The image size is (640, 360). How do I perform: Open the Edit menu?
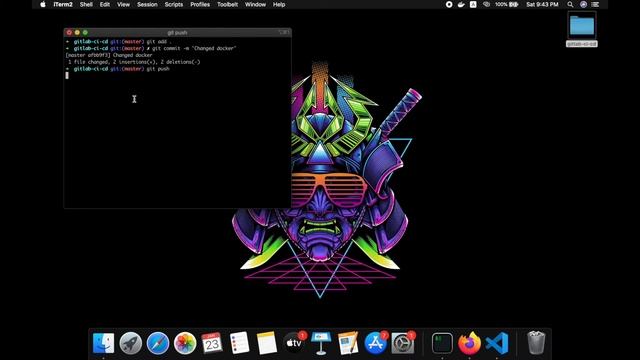pyautogui.click(x=105, y=4)
